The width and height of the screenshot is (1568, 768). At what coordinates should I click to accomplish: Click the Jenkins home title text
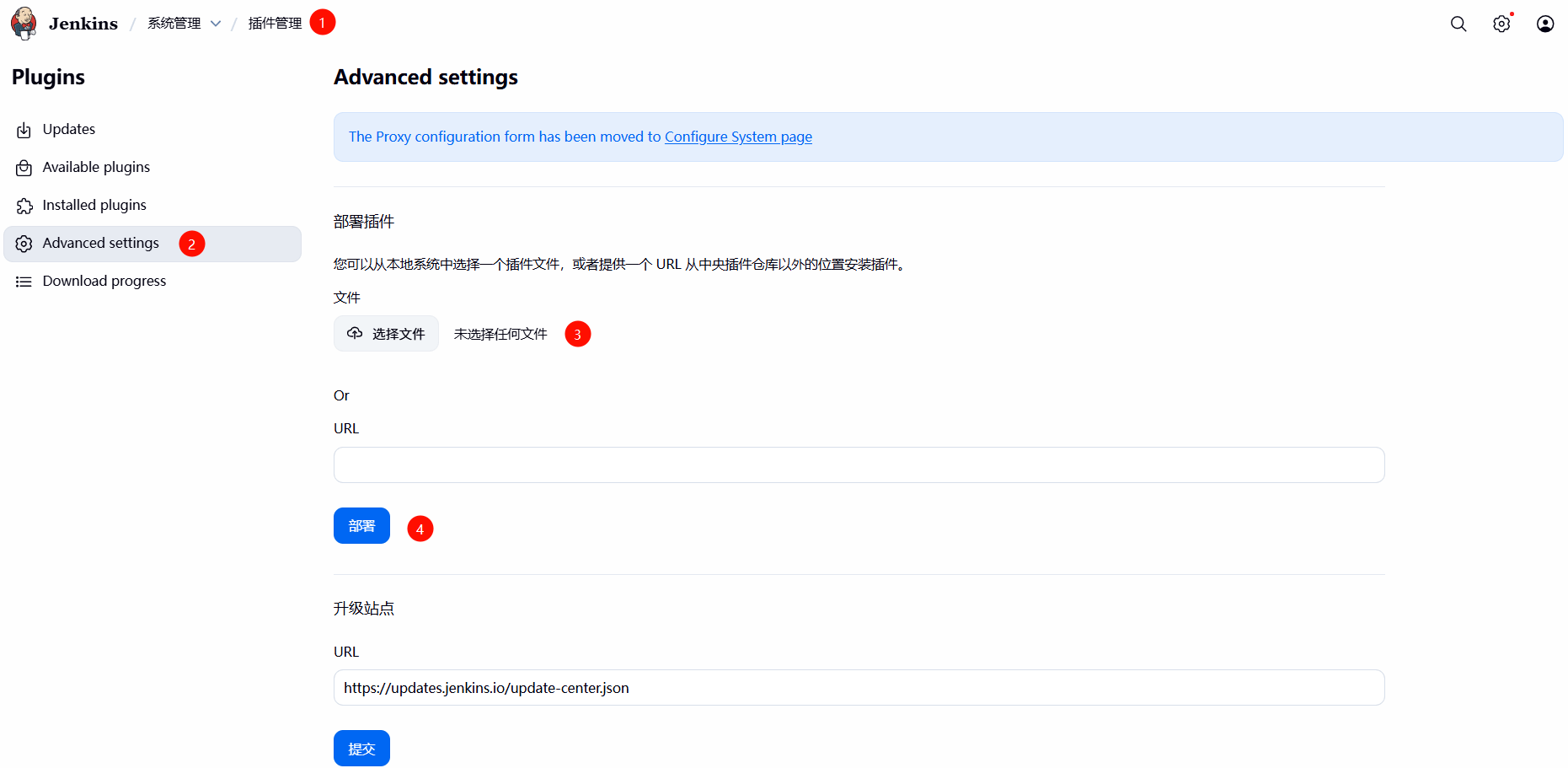coord(83,24)
